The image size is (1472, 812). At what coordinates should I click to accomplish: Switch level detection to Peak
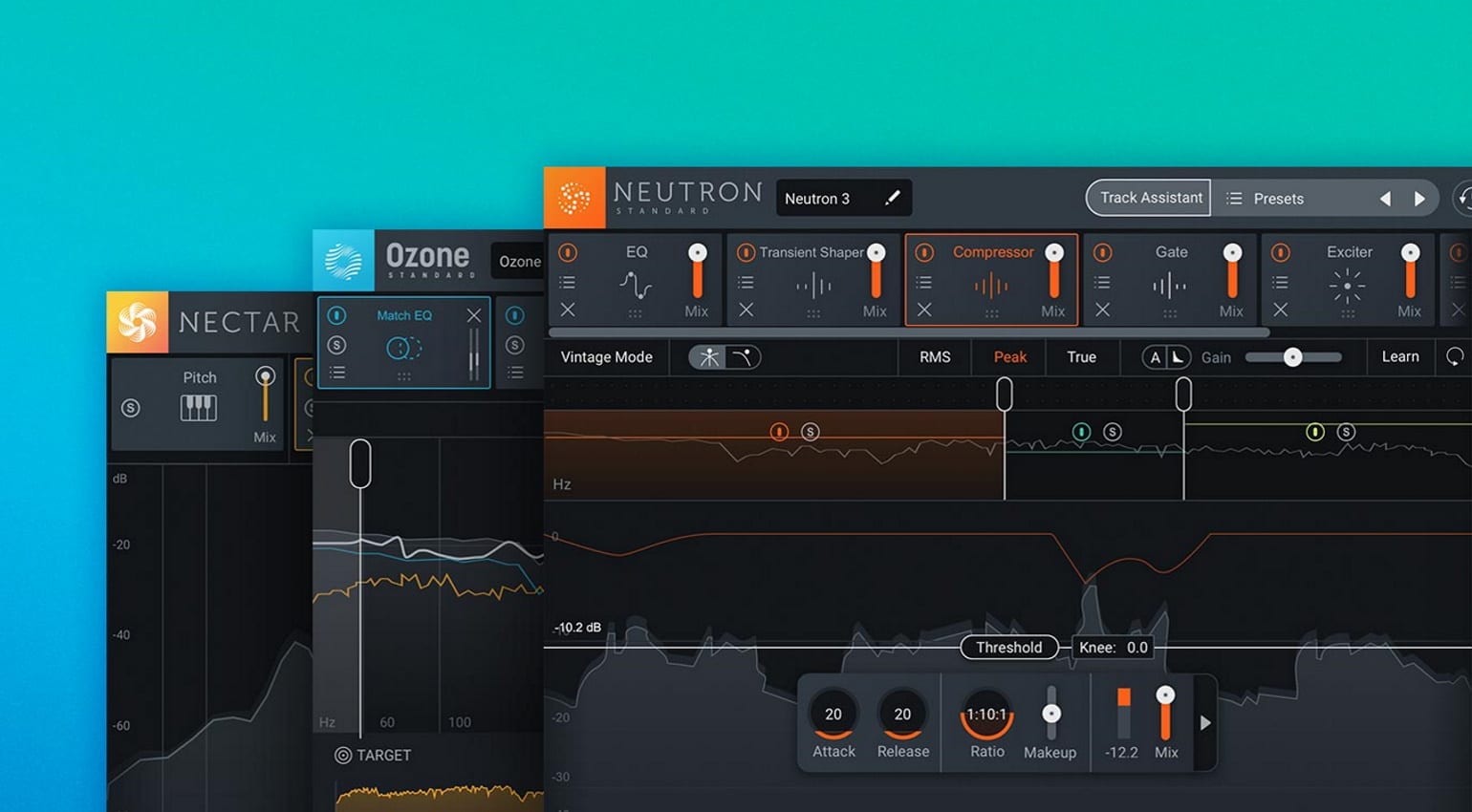tap(1010, 357)
